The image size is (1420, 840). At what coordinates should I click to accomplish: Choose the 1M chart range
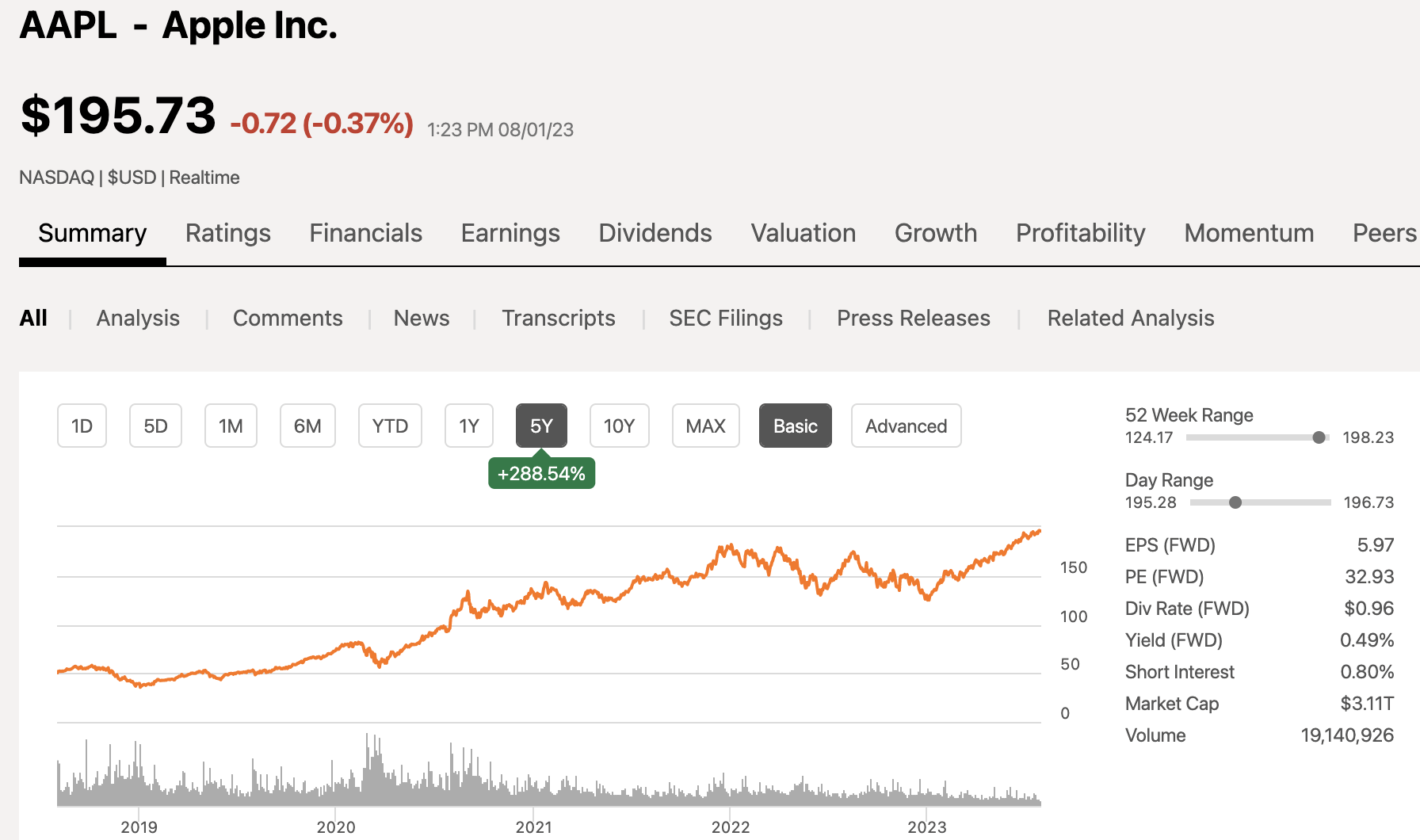point(231,426)
